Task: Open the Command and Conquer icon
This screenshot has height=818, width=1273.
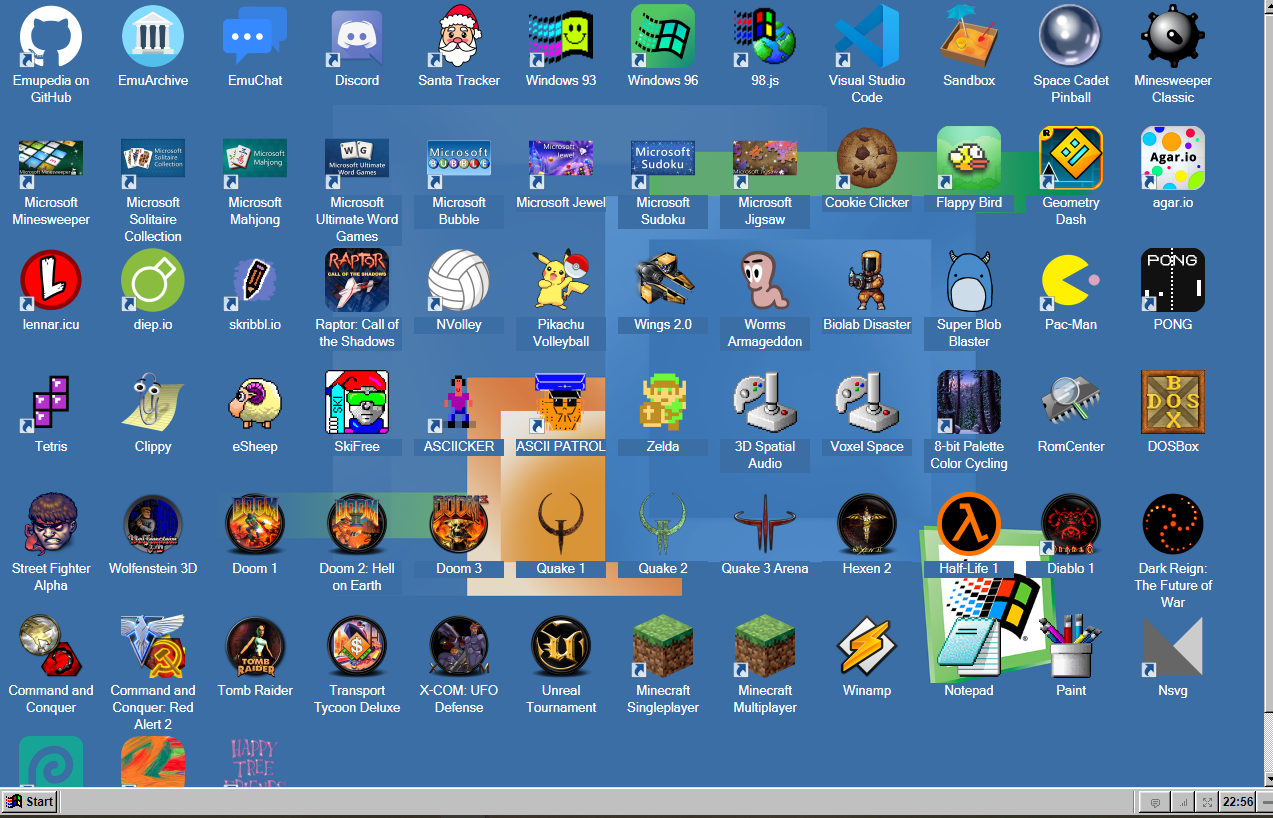Action: pos(51,646)
